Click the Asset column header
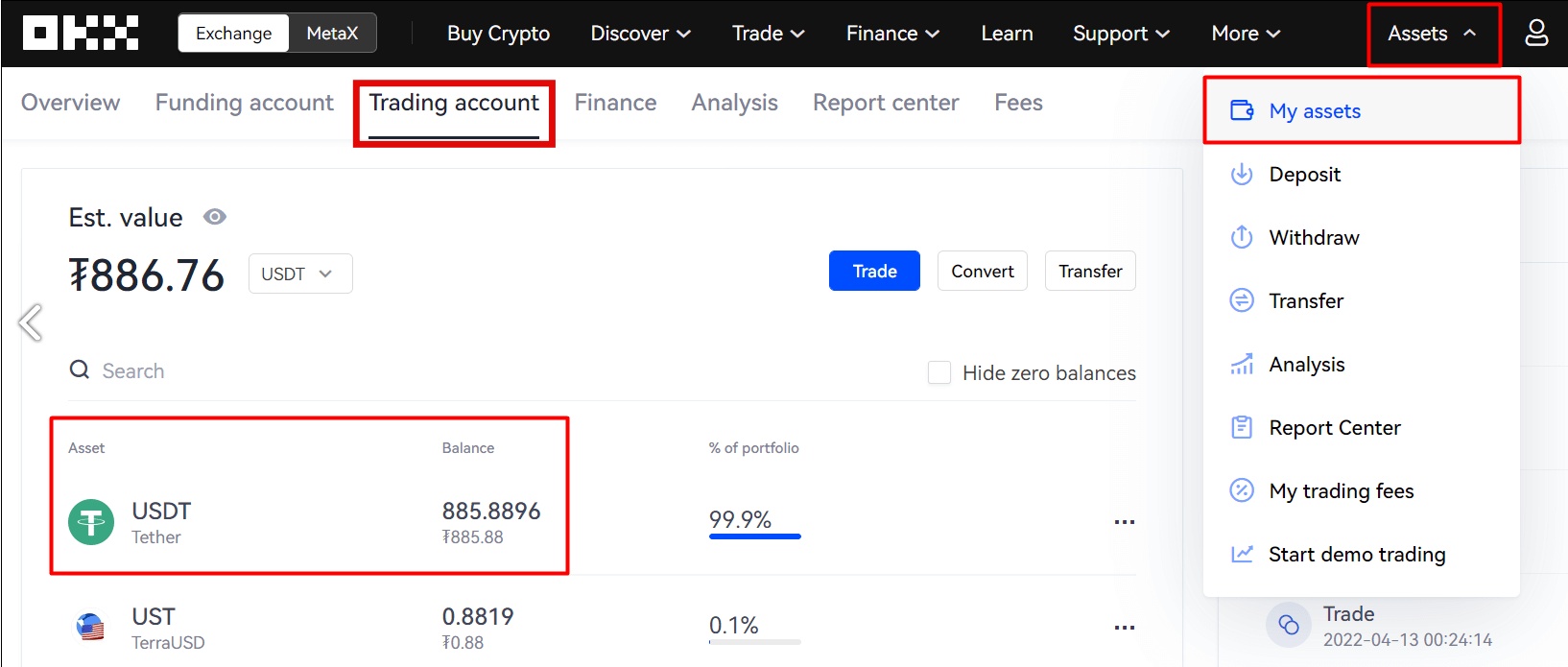Screen dimensions: 1568x667 [x=86, y=448]
